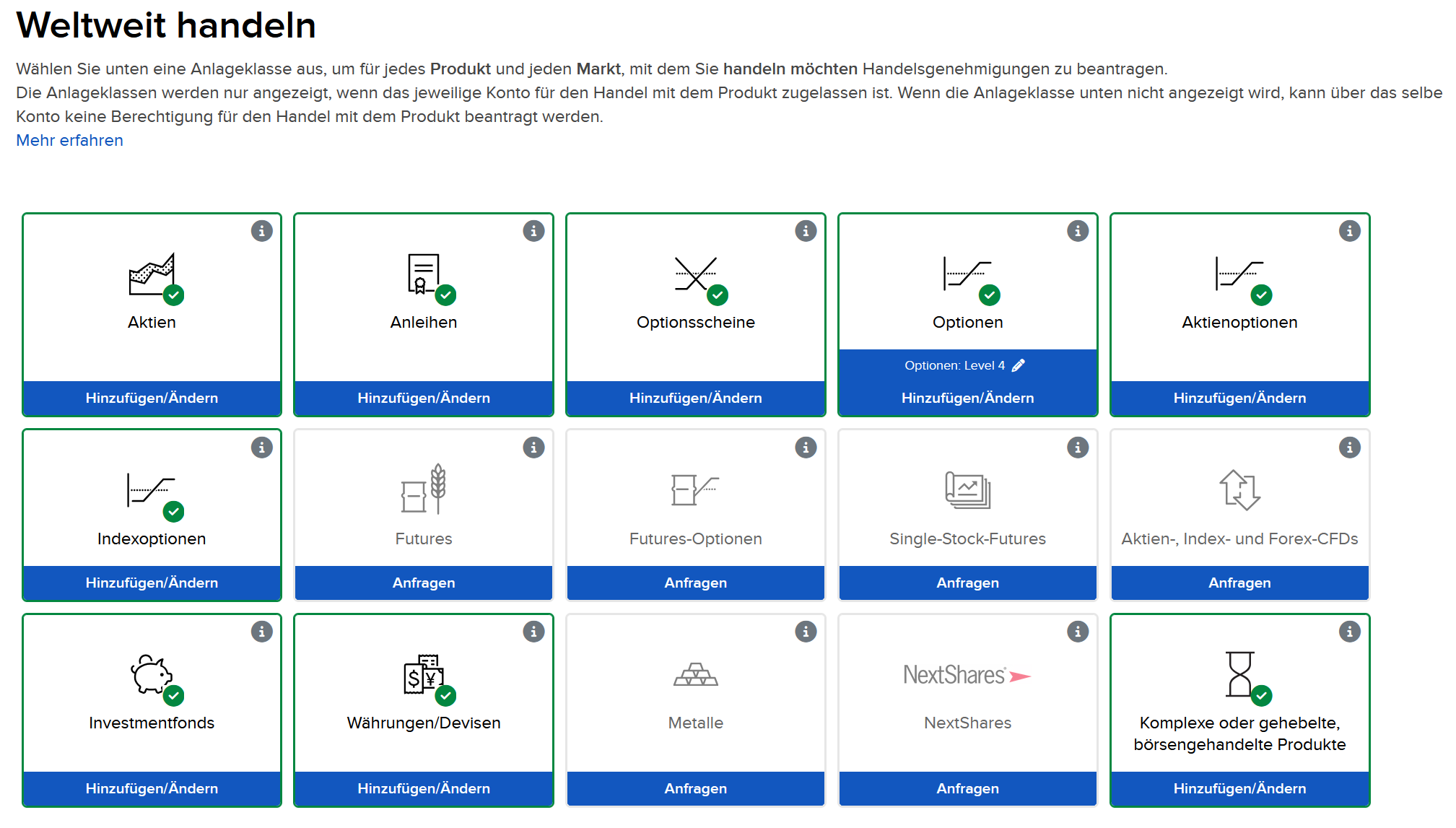Click the hourglass icon for complex products
1456x828 pixels.
[x=1239, y=674]
